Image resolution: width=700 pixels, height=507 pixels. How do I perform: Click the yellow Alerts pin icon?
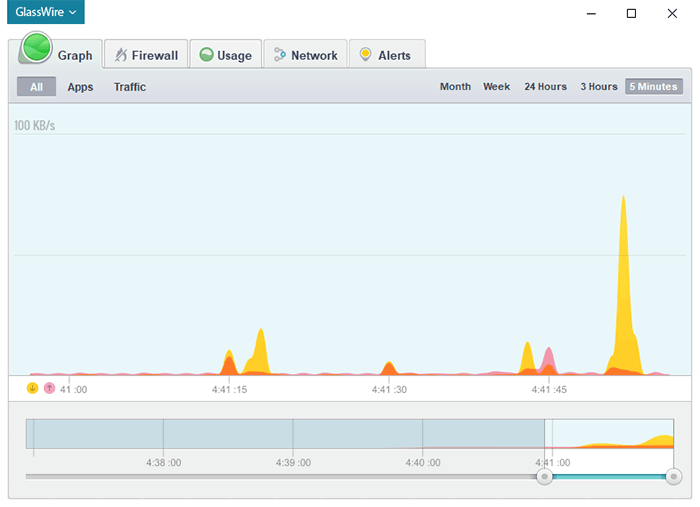365,54
